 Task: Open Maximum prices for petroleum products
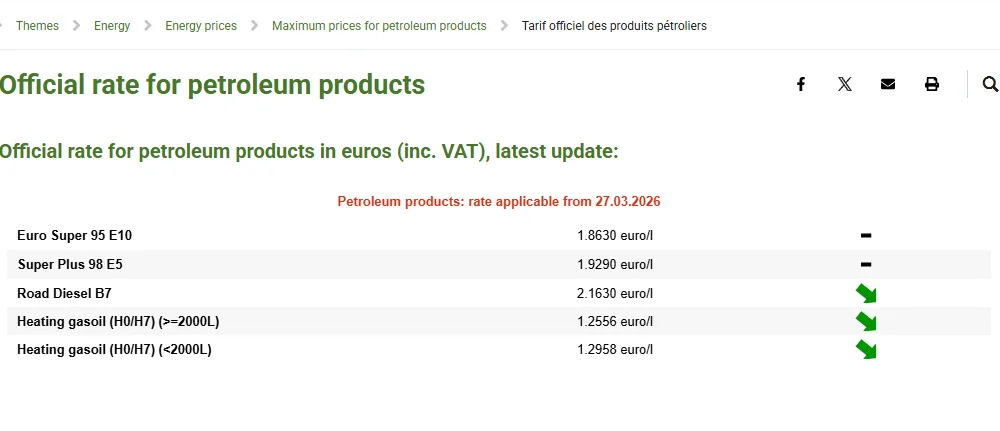[x=379, y=26]
